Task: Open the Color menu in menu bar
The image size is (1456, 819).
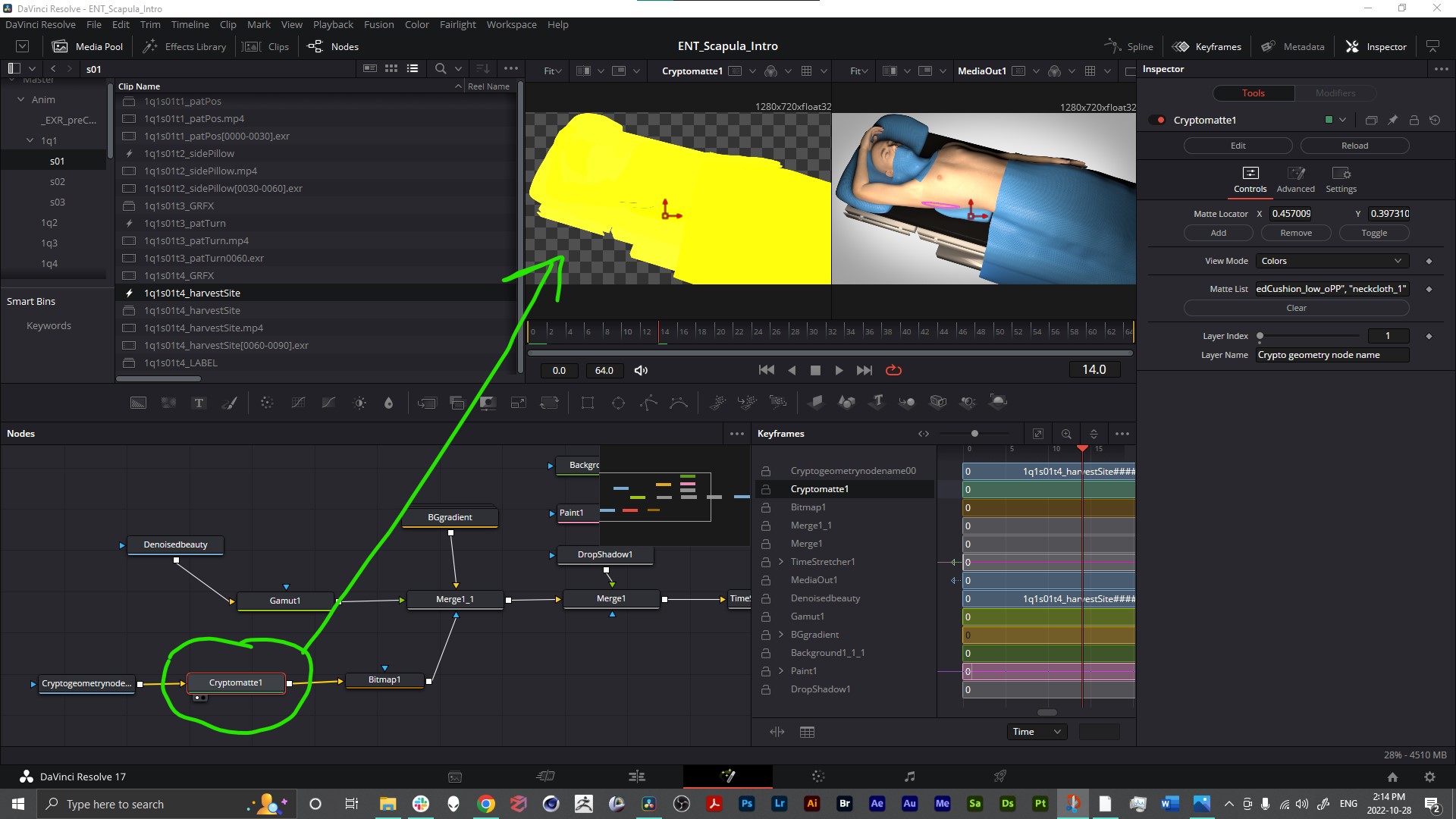Action: 418,24
